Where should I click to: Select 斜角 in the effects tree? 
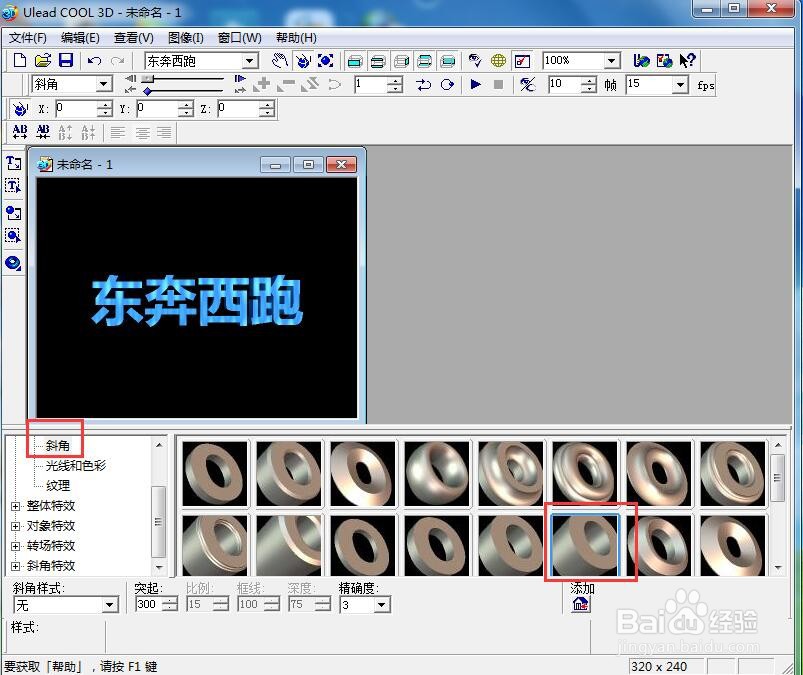(57, 446)
